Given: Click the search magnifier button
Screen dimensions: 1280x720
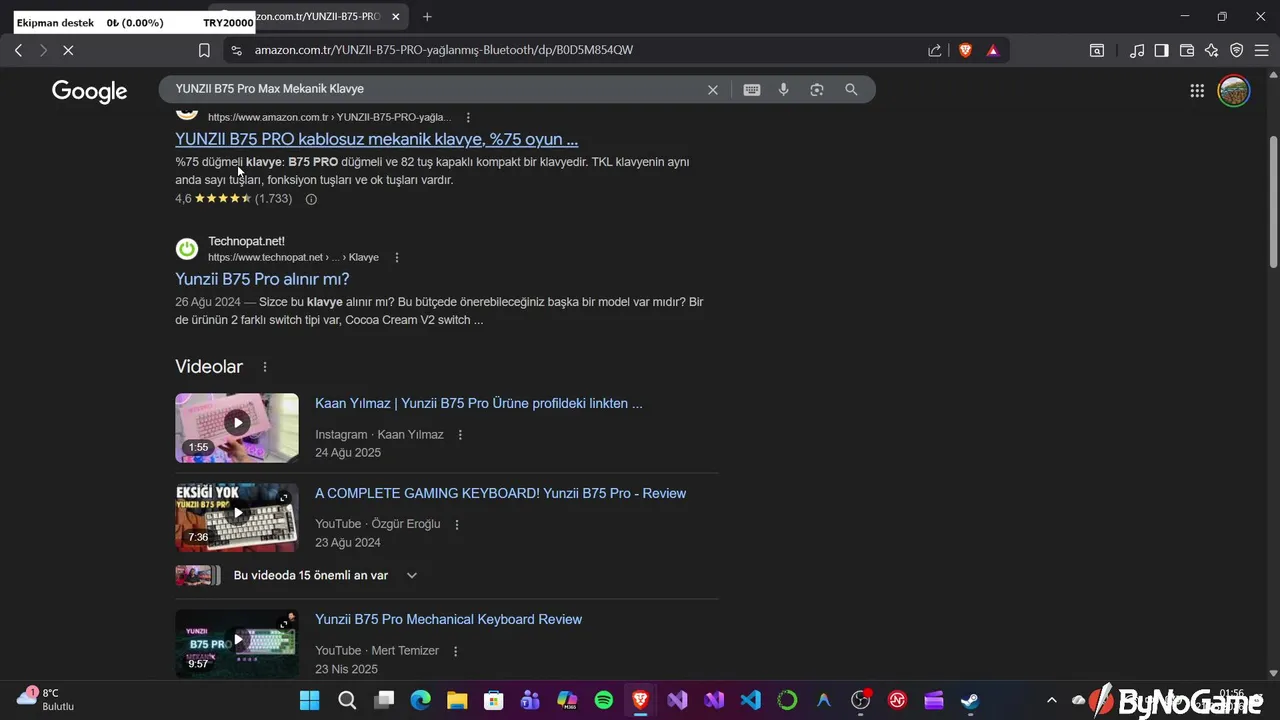Looking at the screenshot, I should [x=851, y=90].
